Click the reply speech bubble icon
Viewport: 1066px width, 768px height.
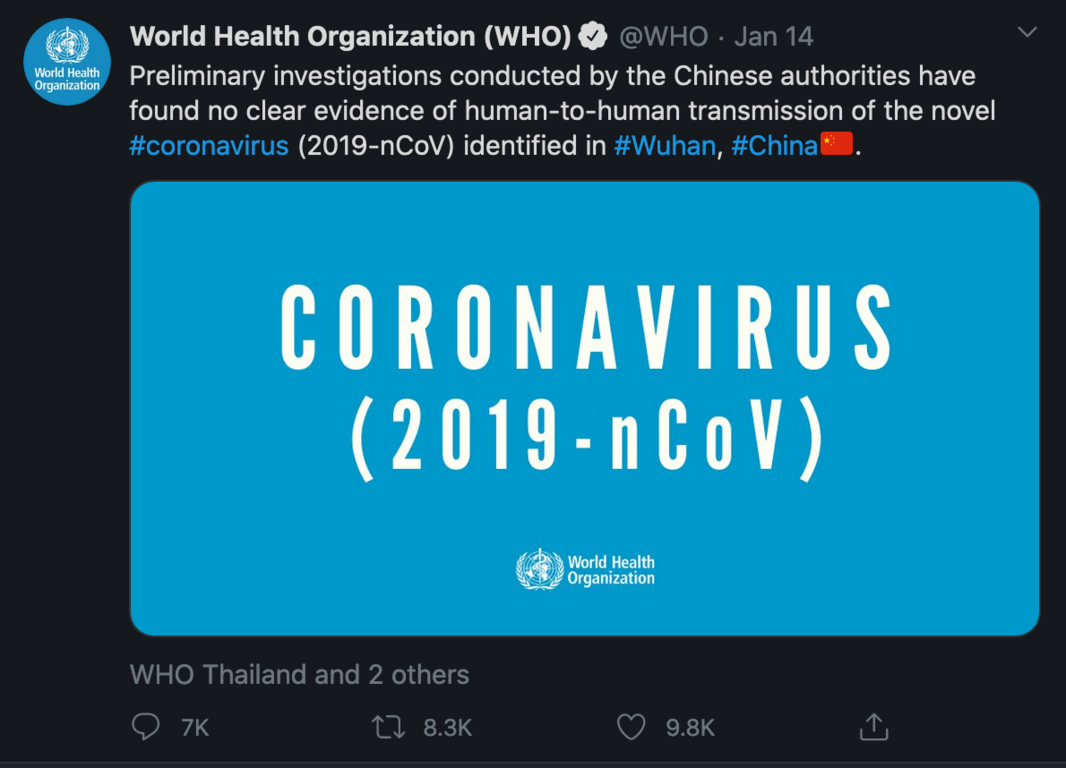click(146, 727)
